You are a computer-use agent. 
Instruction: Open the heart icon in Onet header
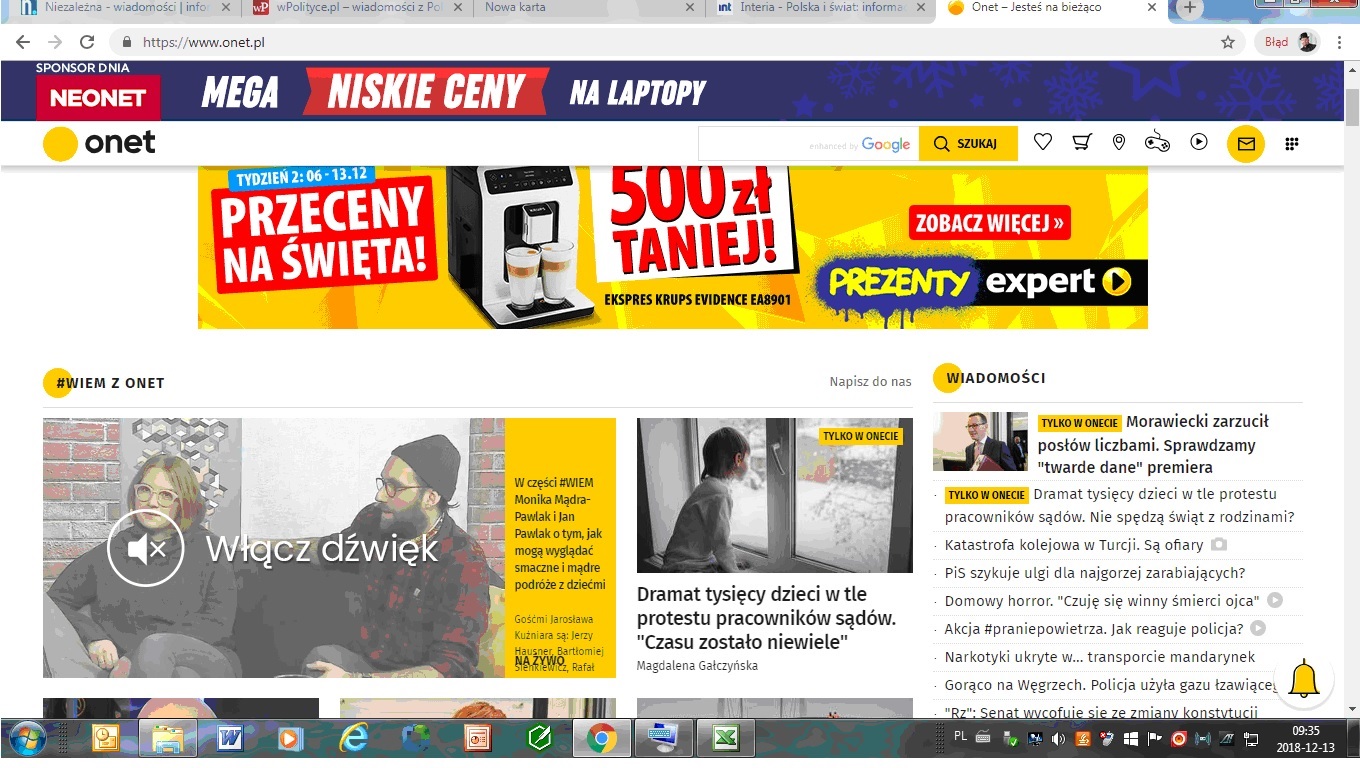(x=1043, y=143)
